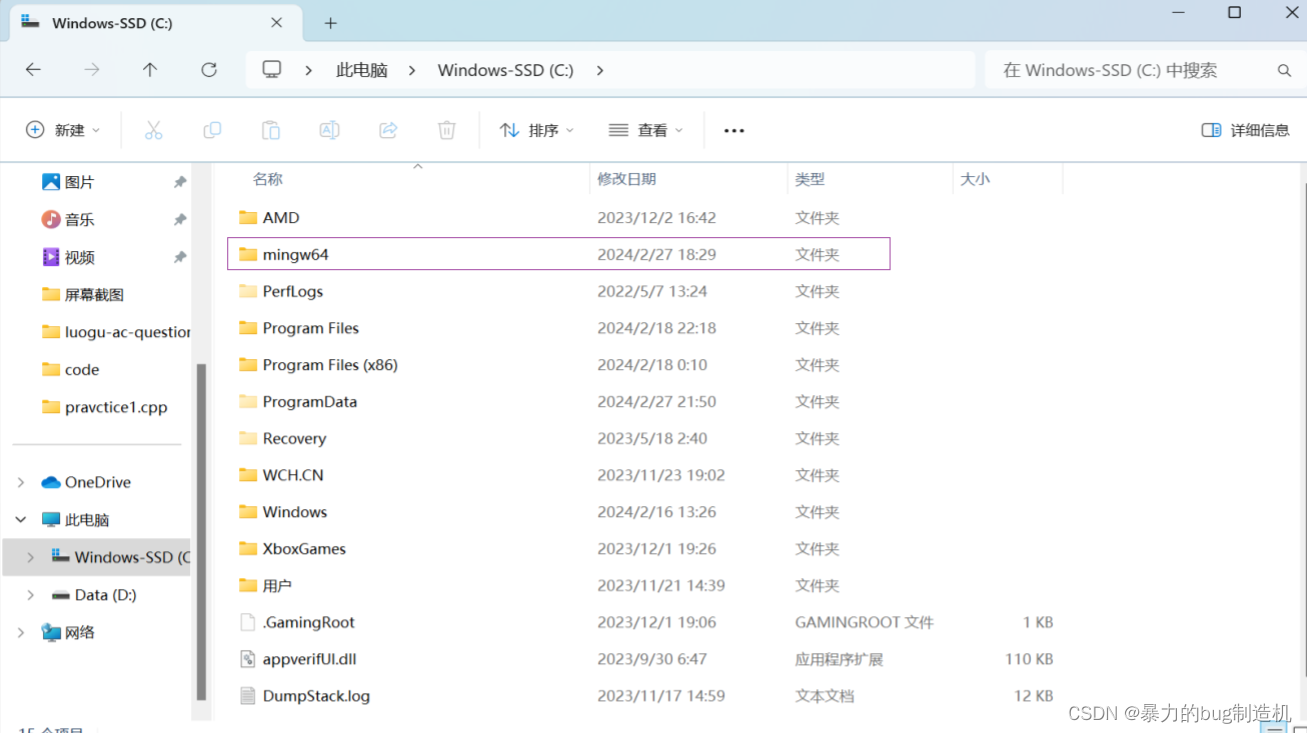Open the 排序 sort dropdown
This screenshot has height=733, width=1307.
pos(537,130)
